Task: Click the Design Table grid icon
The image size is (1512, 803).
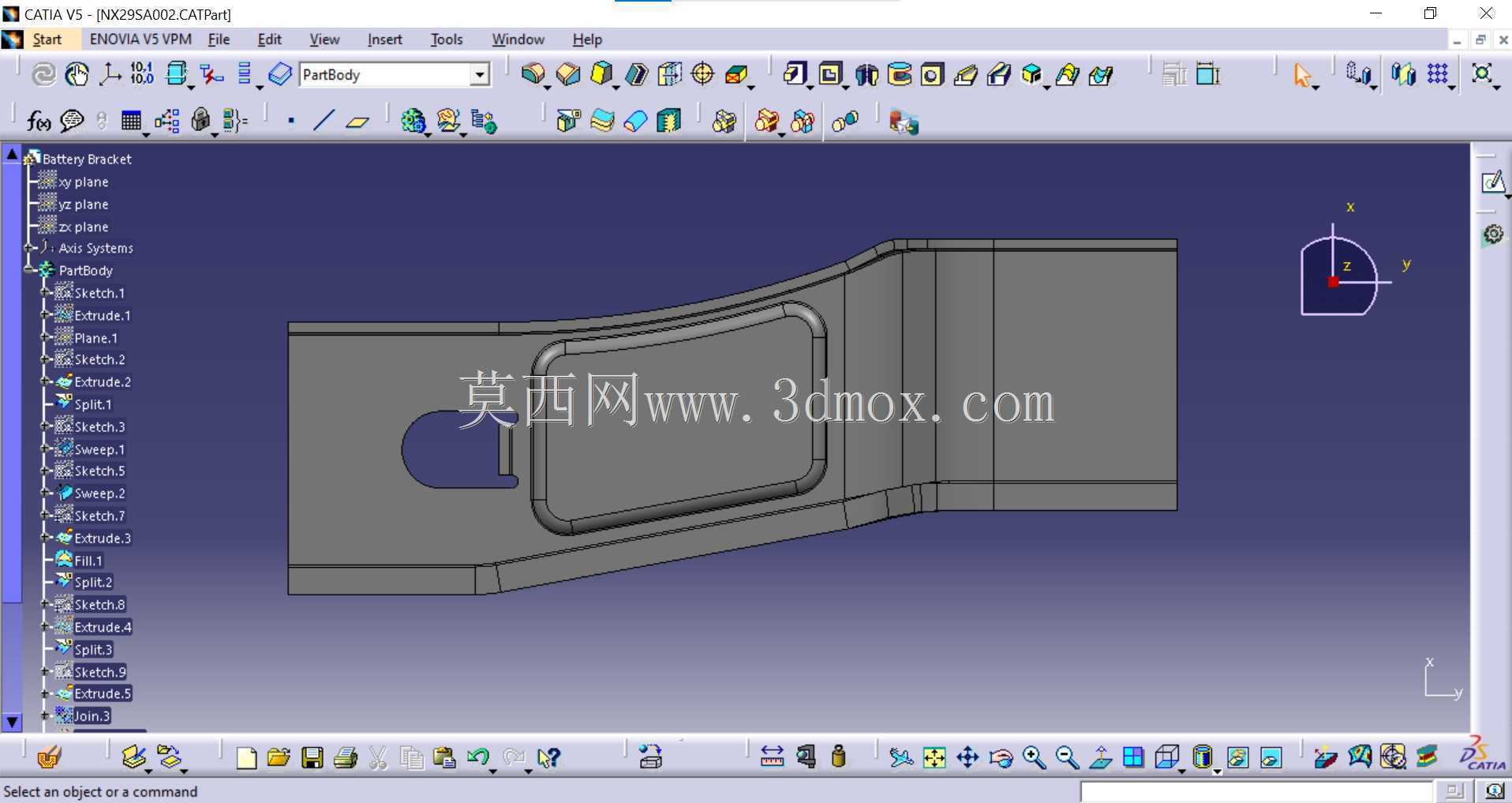Action: (x=131, y=121)
